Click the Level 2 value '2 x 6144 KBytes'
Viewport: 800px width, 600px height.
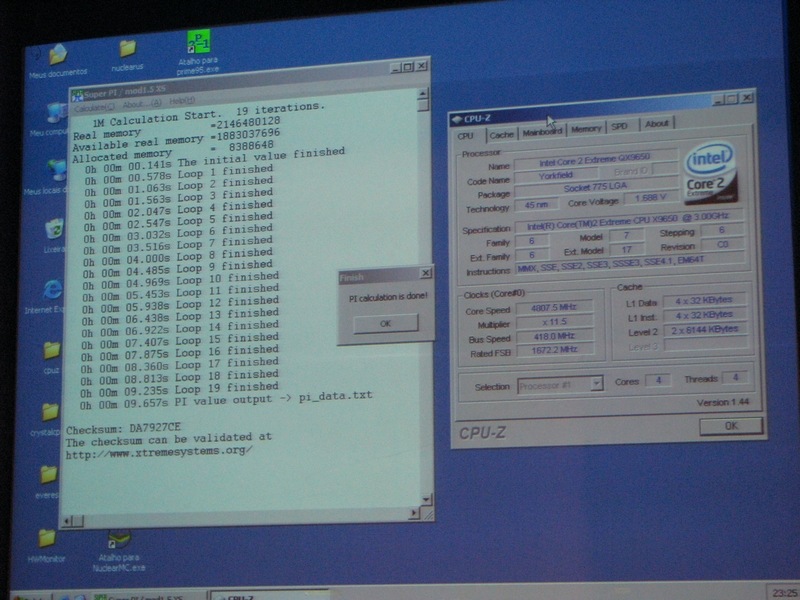(x=705, y=330)
